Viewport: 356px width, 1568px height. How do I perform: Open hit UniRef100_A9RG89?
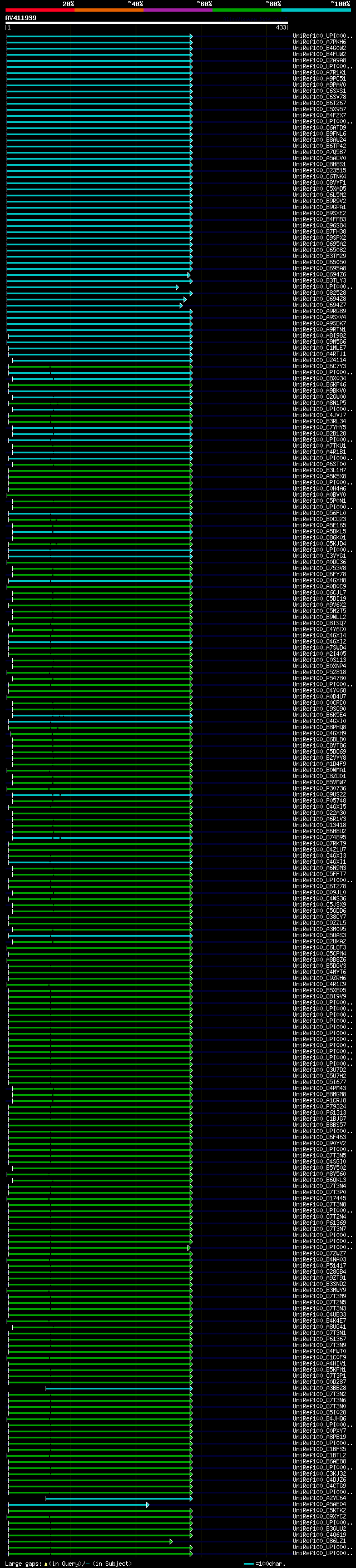pos(319,311)
